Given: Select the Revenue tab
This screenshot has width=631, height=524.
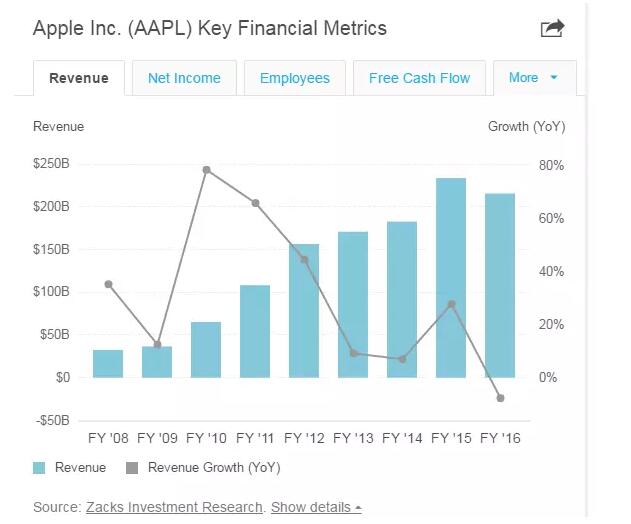Looking at the screenshot, I should point(79,79).
